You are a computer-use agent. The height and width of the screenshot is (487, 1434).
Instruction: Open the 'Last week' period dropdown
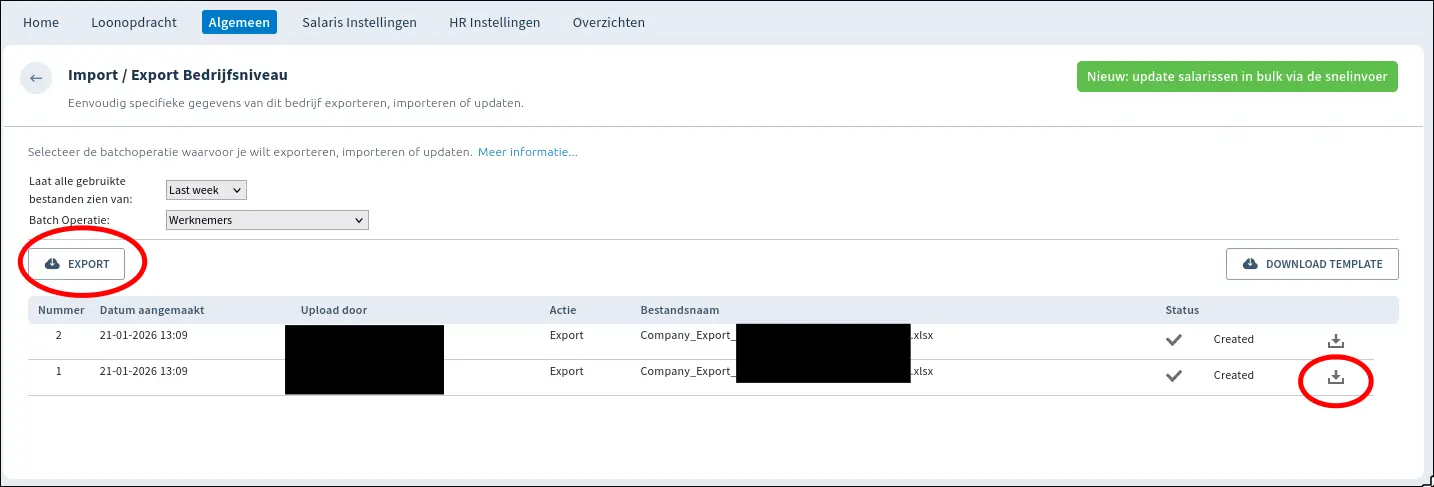(x=206, y=190)
